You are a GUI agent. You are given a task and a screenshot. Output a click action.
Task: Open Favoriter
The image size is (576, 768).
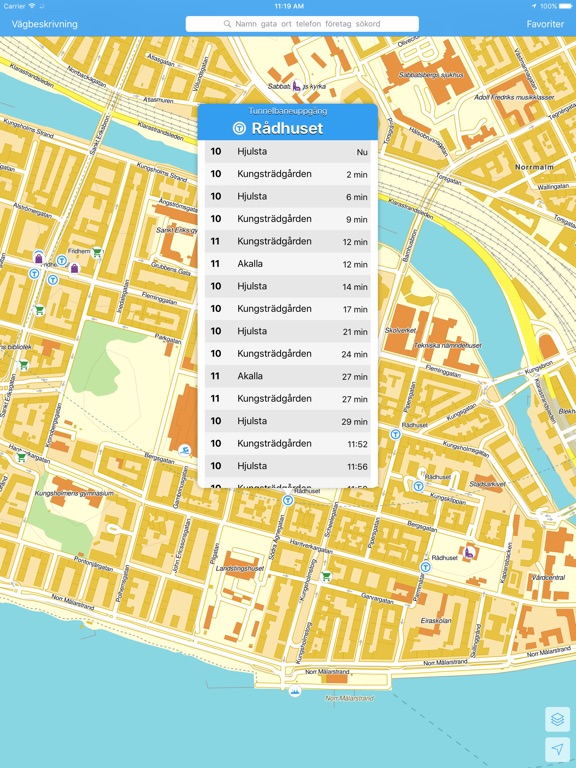pos(545,24)
